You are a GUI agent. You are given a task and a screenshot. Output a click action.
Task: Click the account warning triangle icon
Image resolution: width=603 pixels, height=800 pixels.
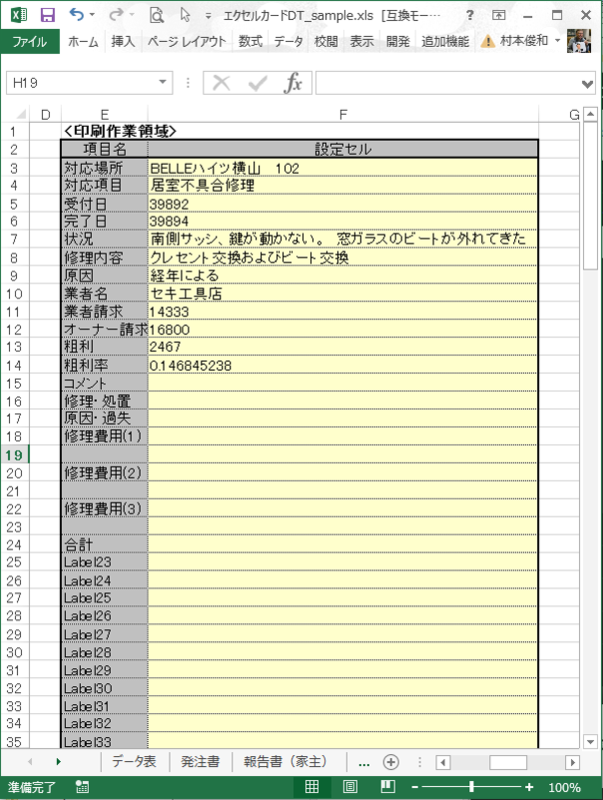click(488, 41)
